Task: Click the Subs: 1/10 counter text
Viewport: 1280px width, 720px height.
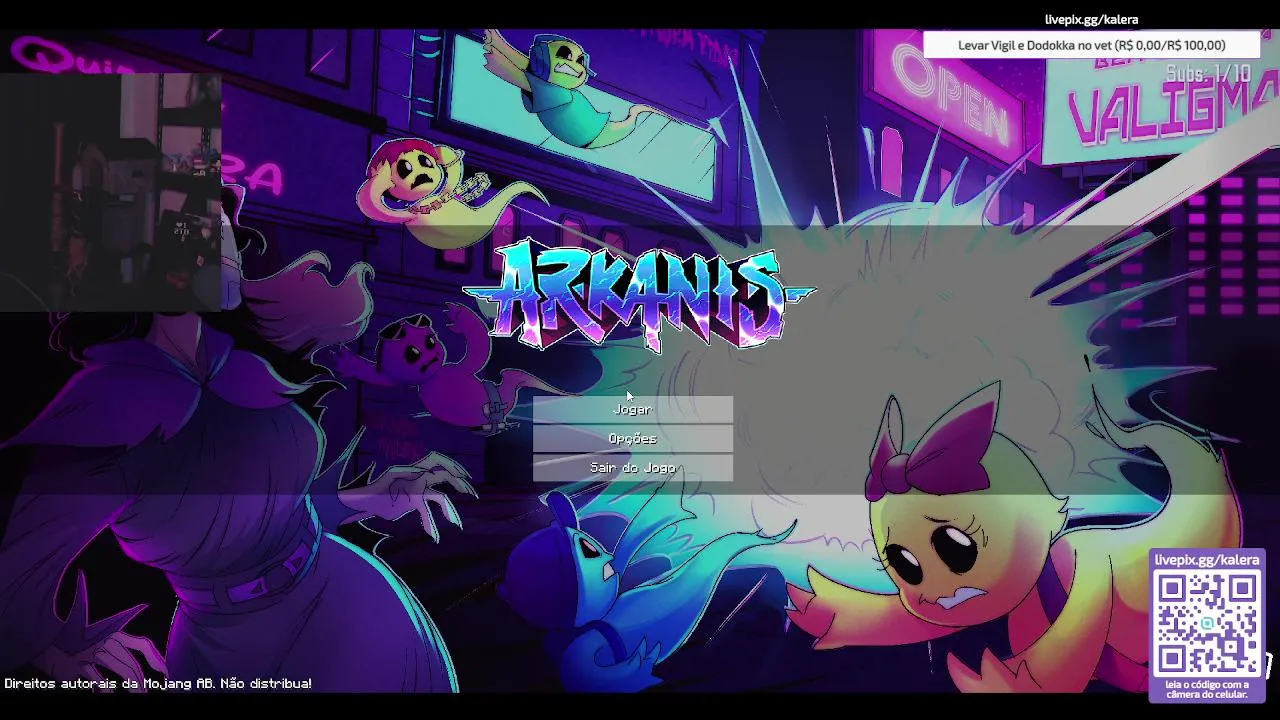Action: [1208, 74]
